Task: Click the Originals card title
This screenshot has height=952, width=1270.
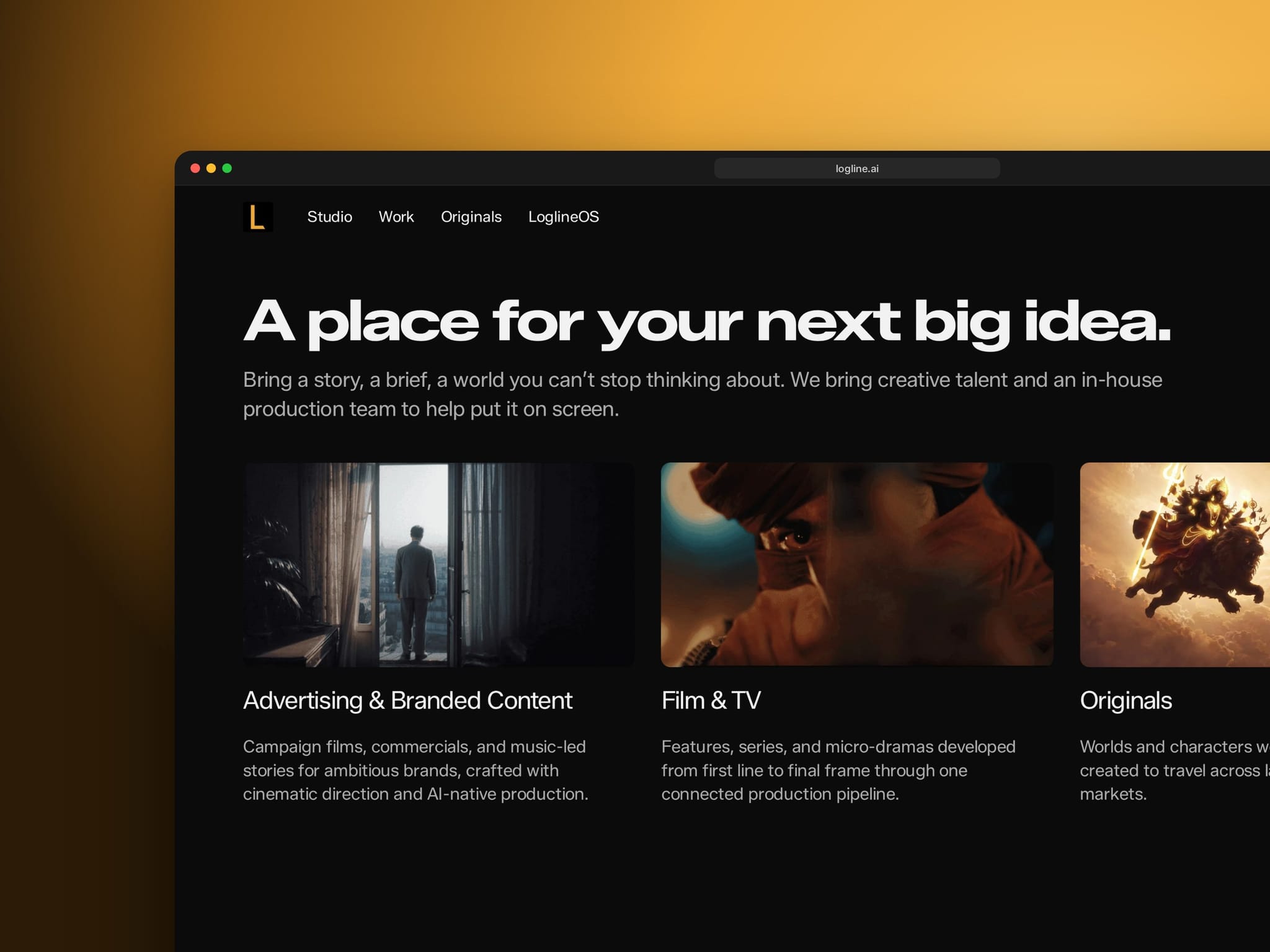Action: pyautogui.click(x=1126, y=700)
